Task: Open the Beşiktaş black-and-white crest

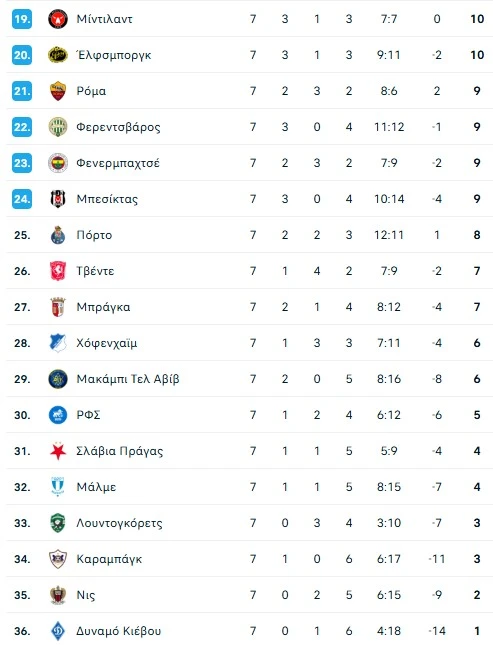Action: point(58,199)
